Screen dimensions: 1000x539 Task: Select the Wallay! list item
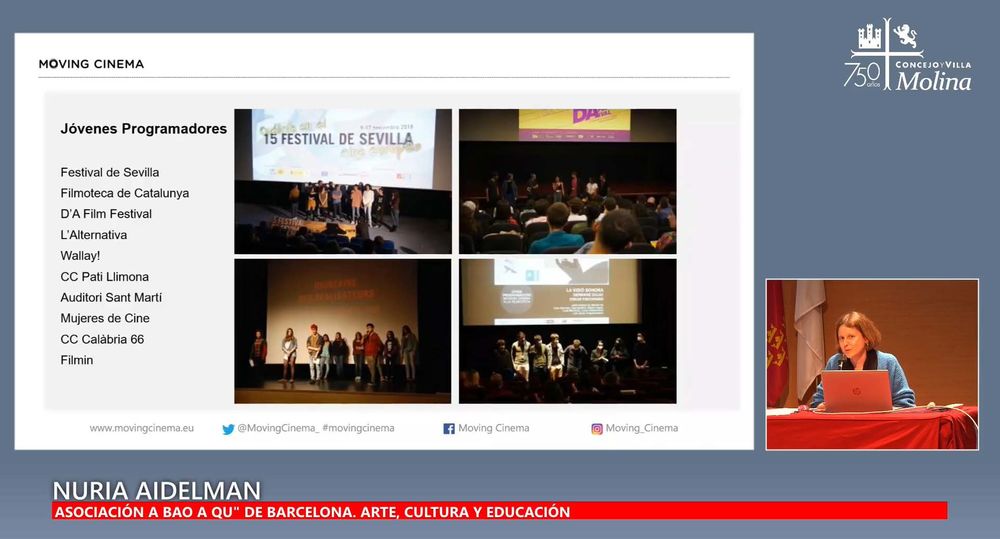80,256
